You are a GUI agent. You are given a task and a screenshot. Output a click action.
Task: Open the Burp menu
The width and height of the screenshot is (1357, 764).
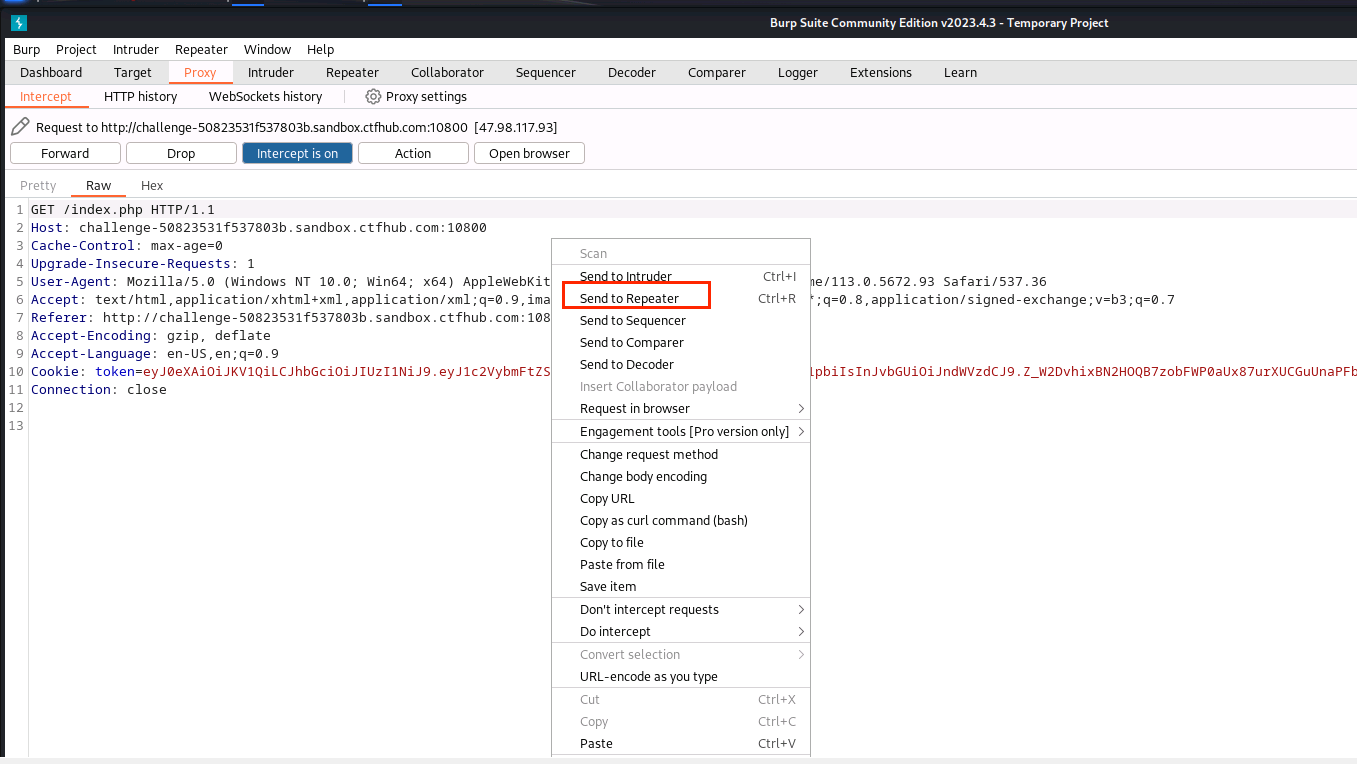pos(27,49)
